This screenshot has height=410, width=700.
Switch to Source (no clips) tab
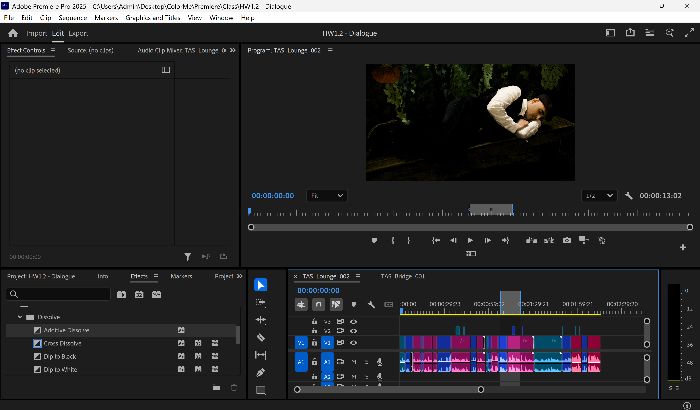[x=90, y=50]
